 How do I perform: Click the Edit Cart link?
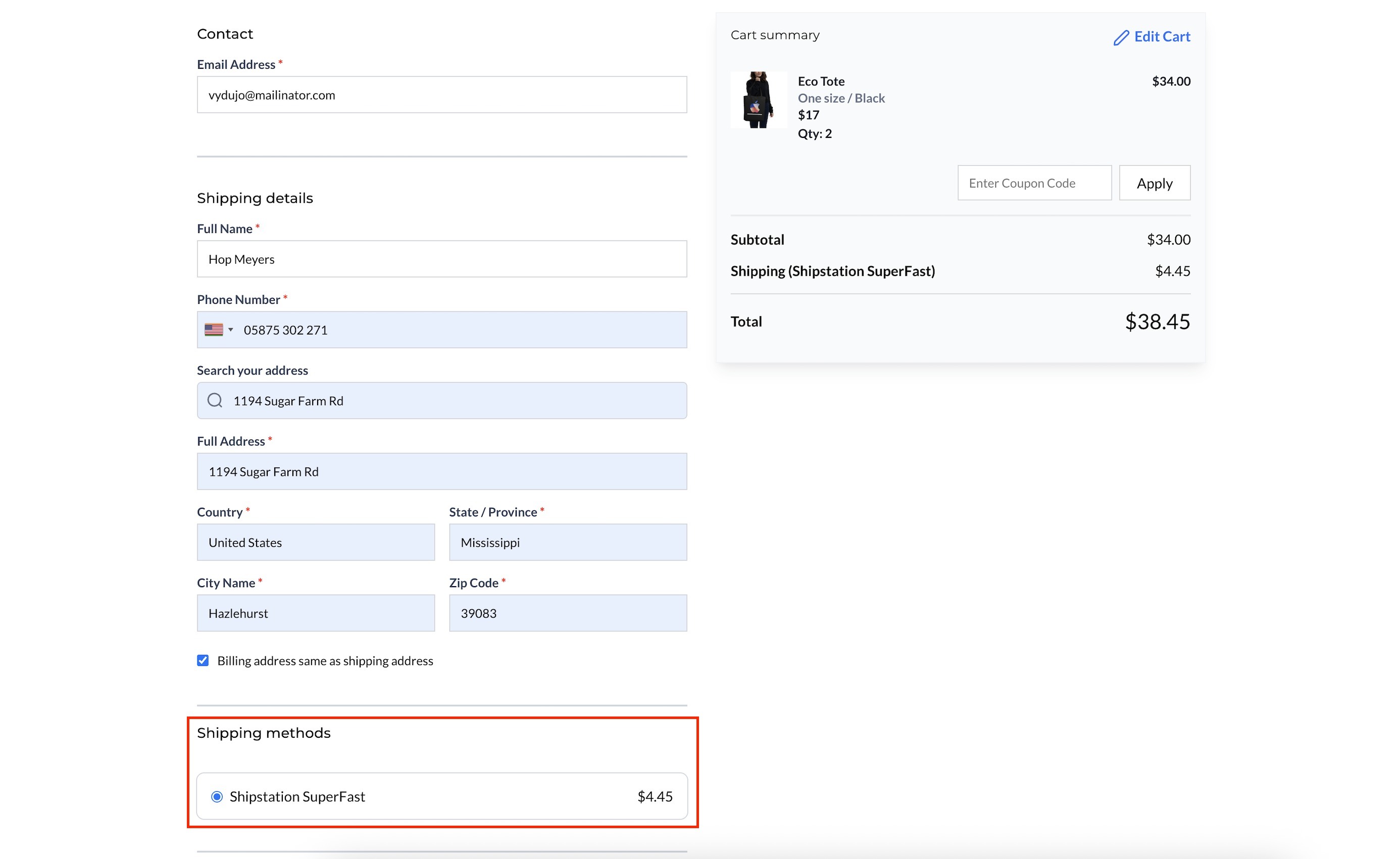coord(1162,37)
